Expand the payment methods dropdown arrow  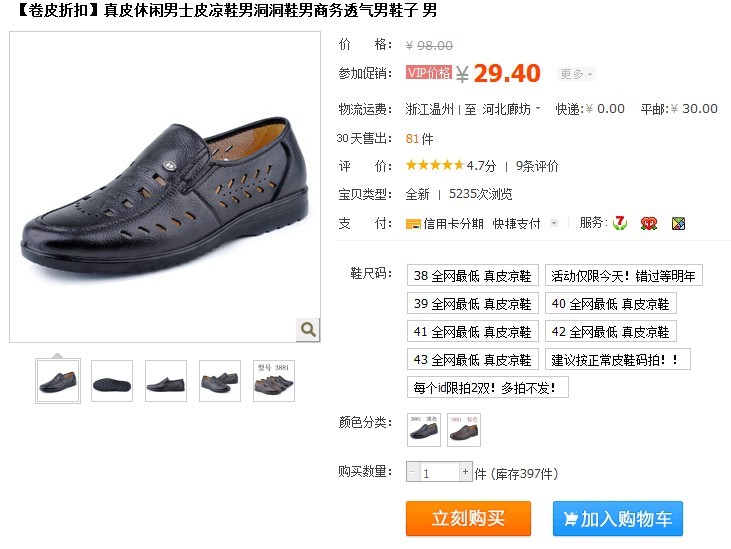click(554, 223)
